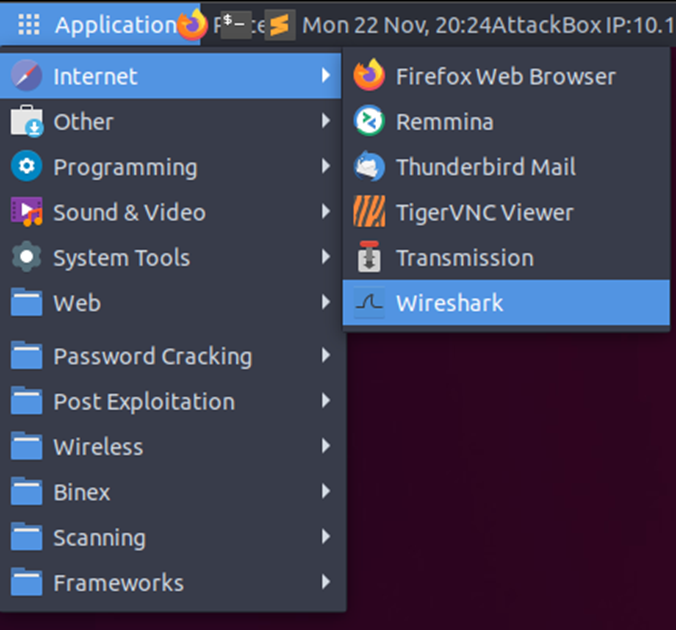The height and width of the screenshot is (630, 676).
Task: Click the Internet category compass icon
Action: point(26,75)
